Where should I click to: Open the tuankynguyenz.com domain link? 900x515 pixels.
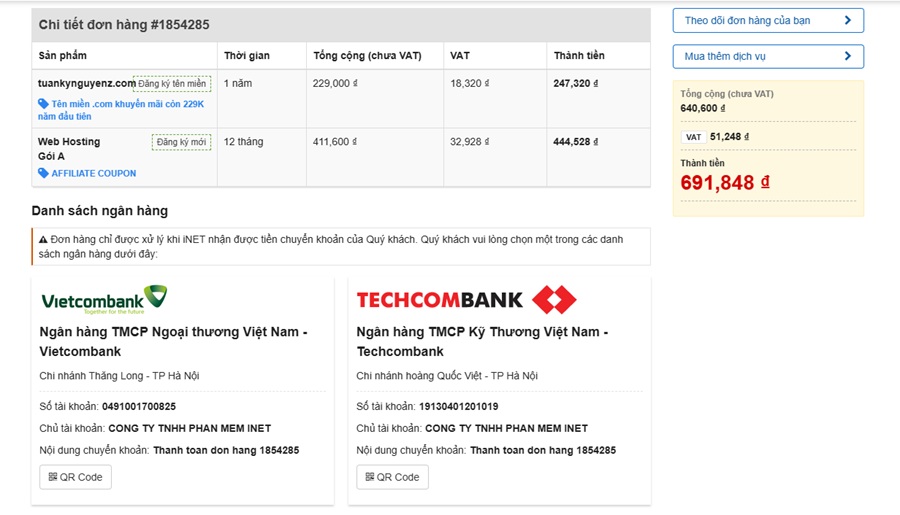pyautogui.click(x=86, y=83)
